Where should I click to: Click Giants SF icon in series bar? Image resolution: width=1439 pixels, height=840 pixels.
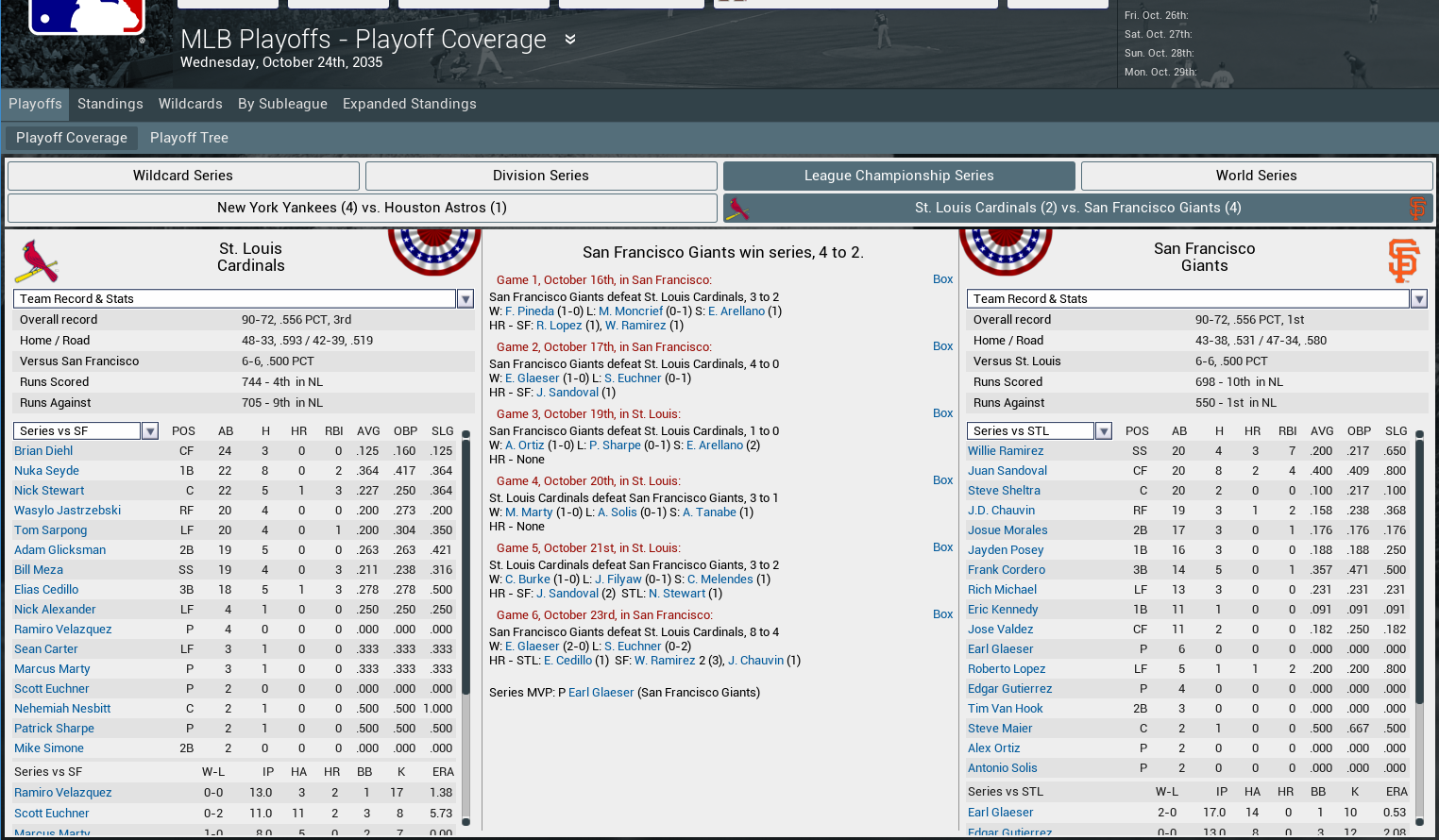point(1416,209)
